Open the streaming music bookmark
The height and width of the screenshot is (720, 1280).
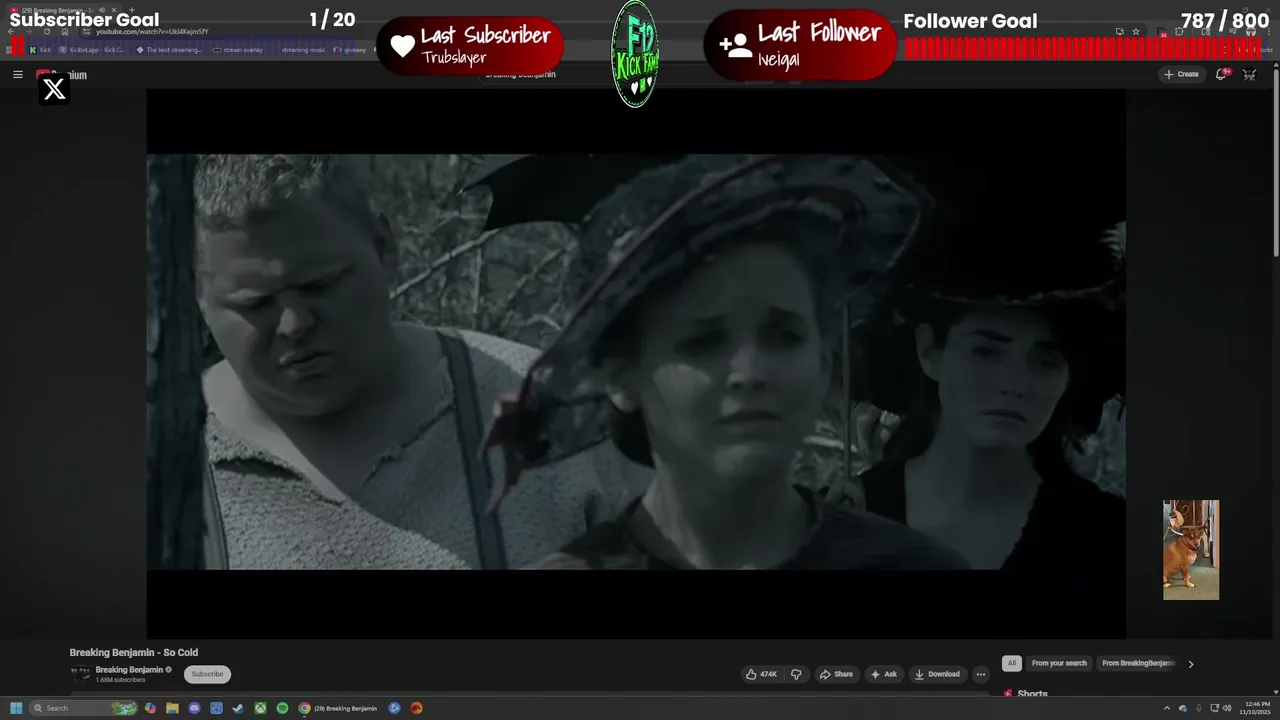click(303, 50)
